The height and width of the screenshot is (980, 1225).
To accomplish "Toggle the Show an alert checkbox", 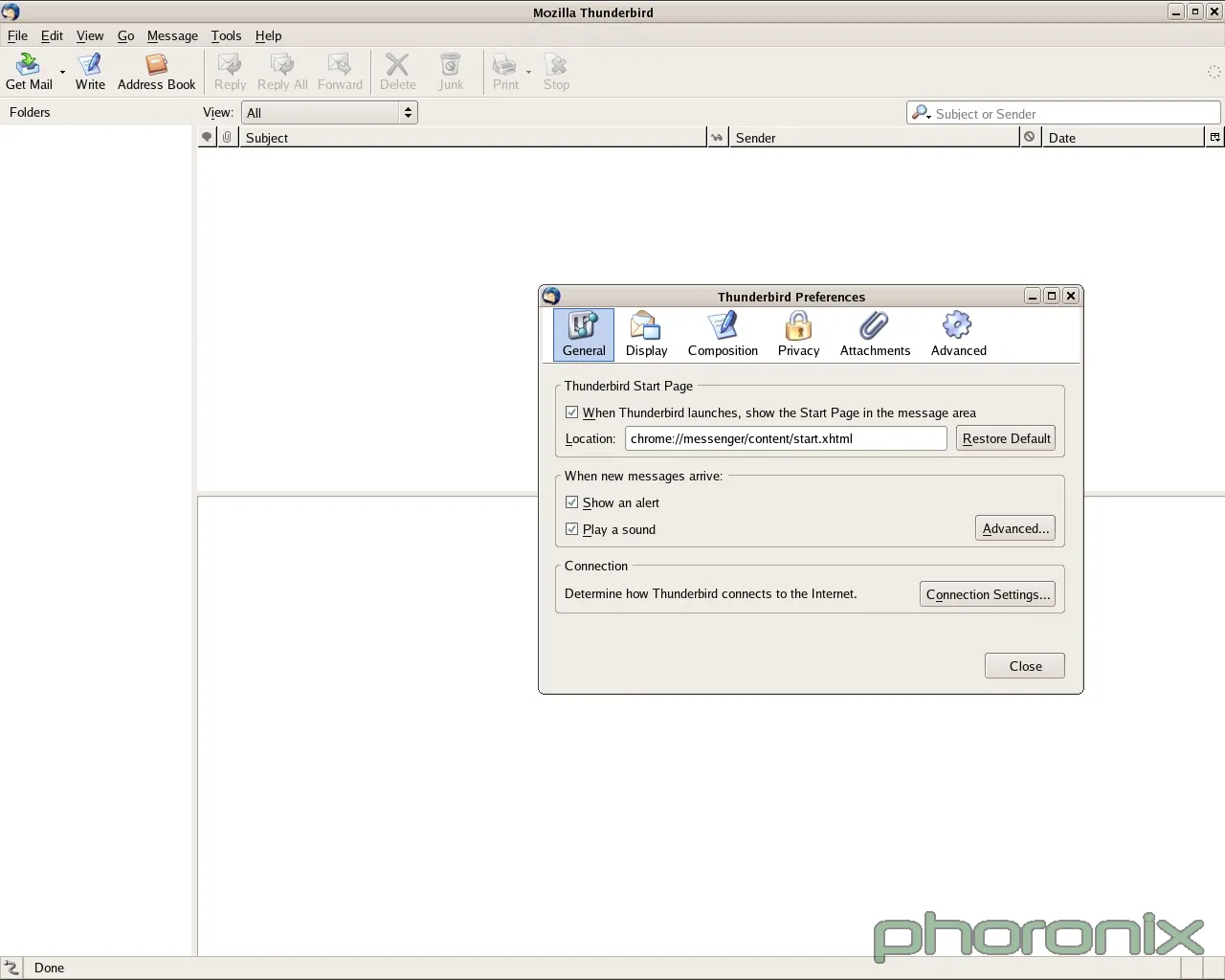I will (572, 502).
